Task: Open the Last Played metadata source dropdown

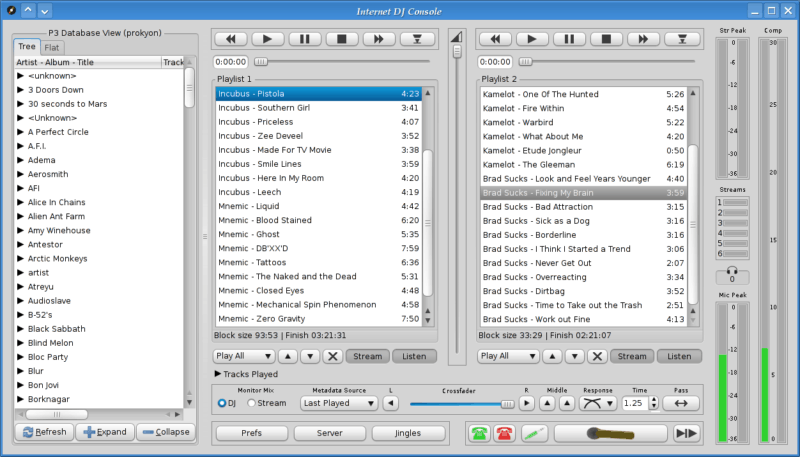Action: 339,403
